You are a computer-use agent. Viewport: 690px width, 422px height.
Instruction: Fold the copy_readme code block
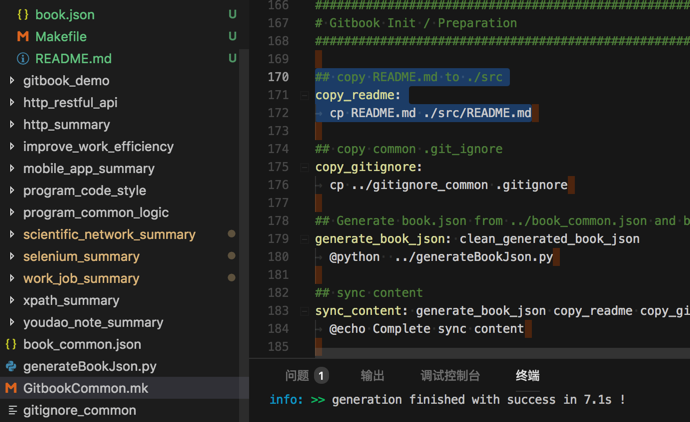click(304, 95)
